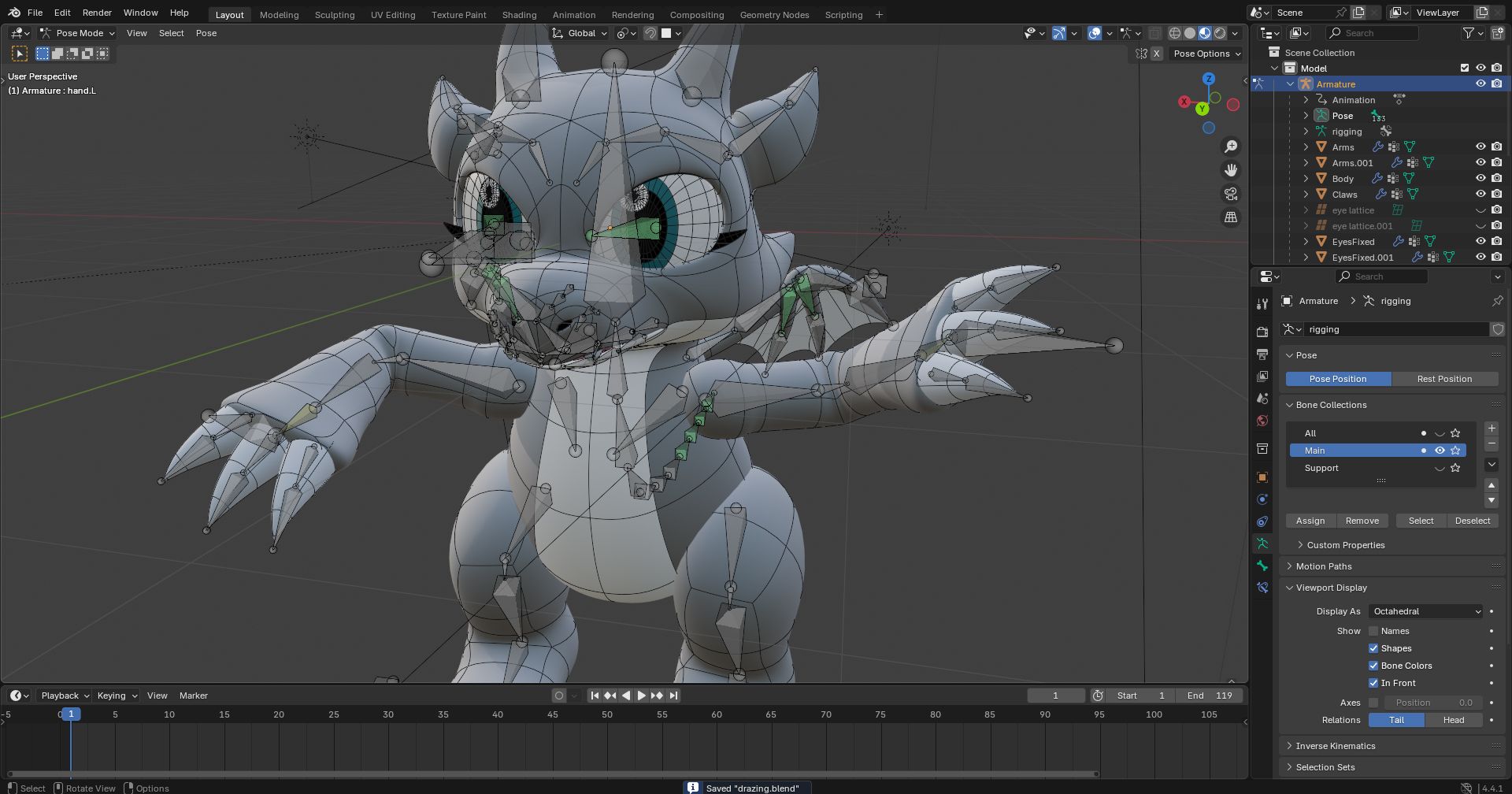
Task: Uncheck Bone Colors option
Action: click(x=1373, y=666)
